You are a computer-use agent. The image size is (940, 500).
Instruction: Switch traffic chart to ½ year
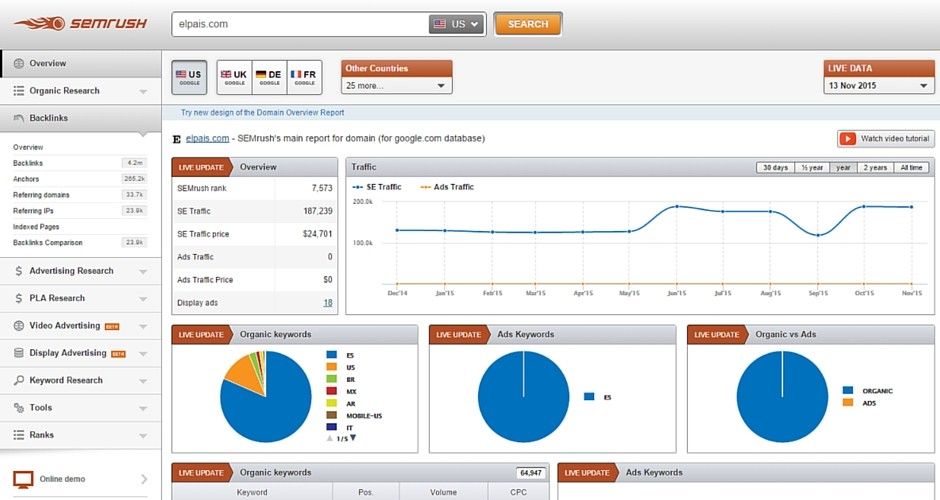pos(812,168)
